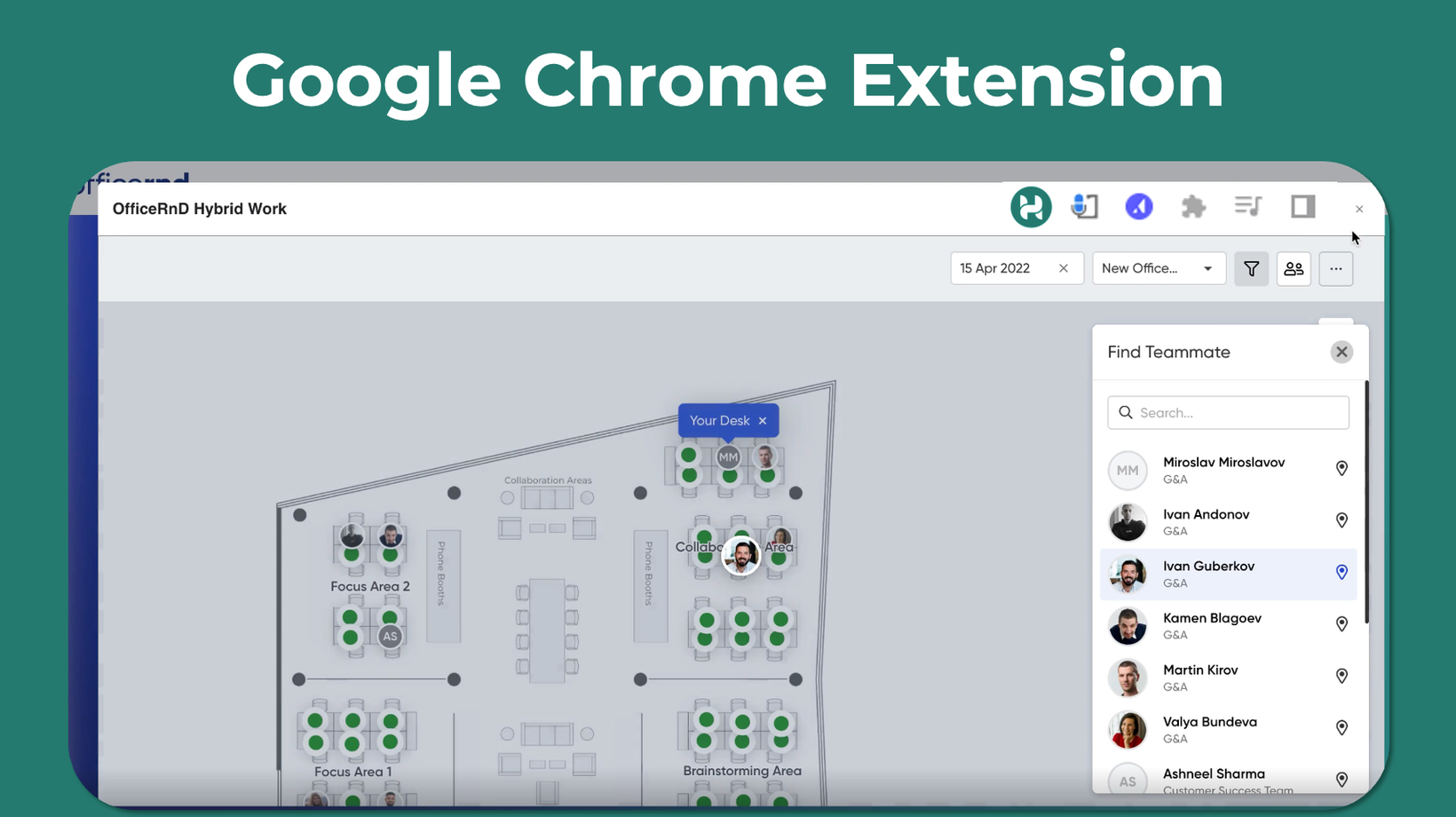Image resolution: width=1456 pixels, height=817 pixels.
Task: Locate Ashneel Sharma using pin icon
Action: [x=1341, y=780]
